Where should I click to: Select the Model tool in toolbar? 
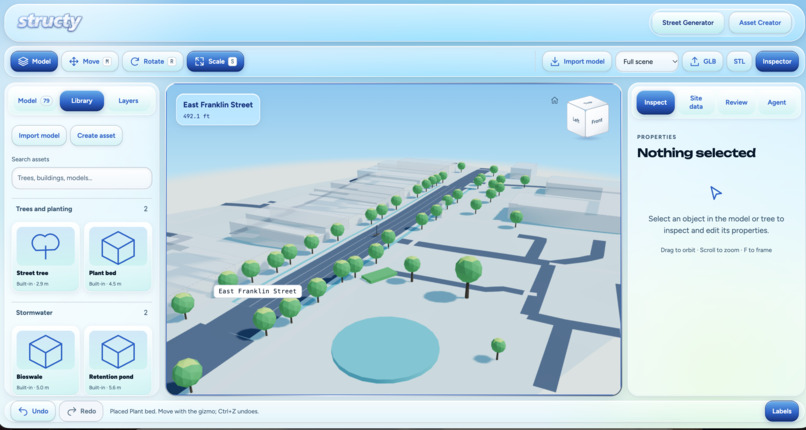34,61
